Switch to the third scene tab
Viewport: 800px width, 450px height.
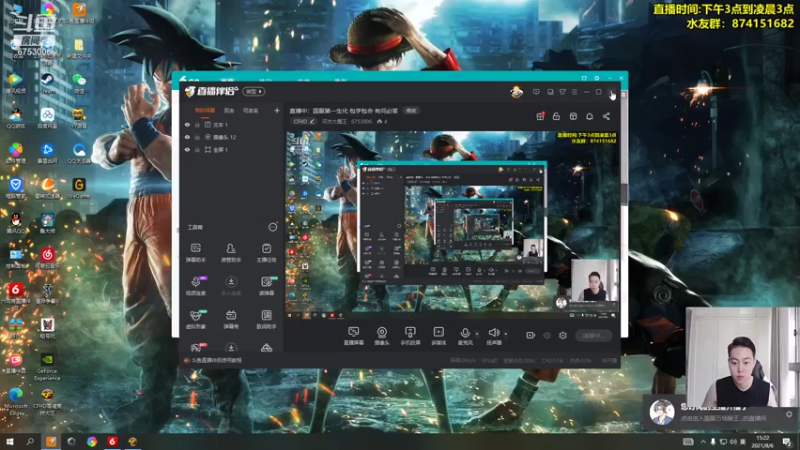point(251,110)
